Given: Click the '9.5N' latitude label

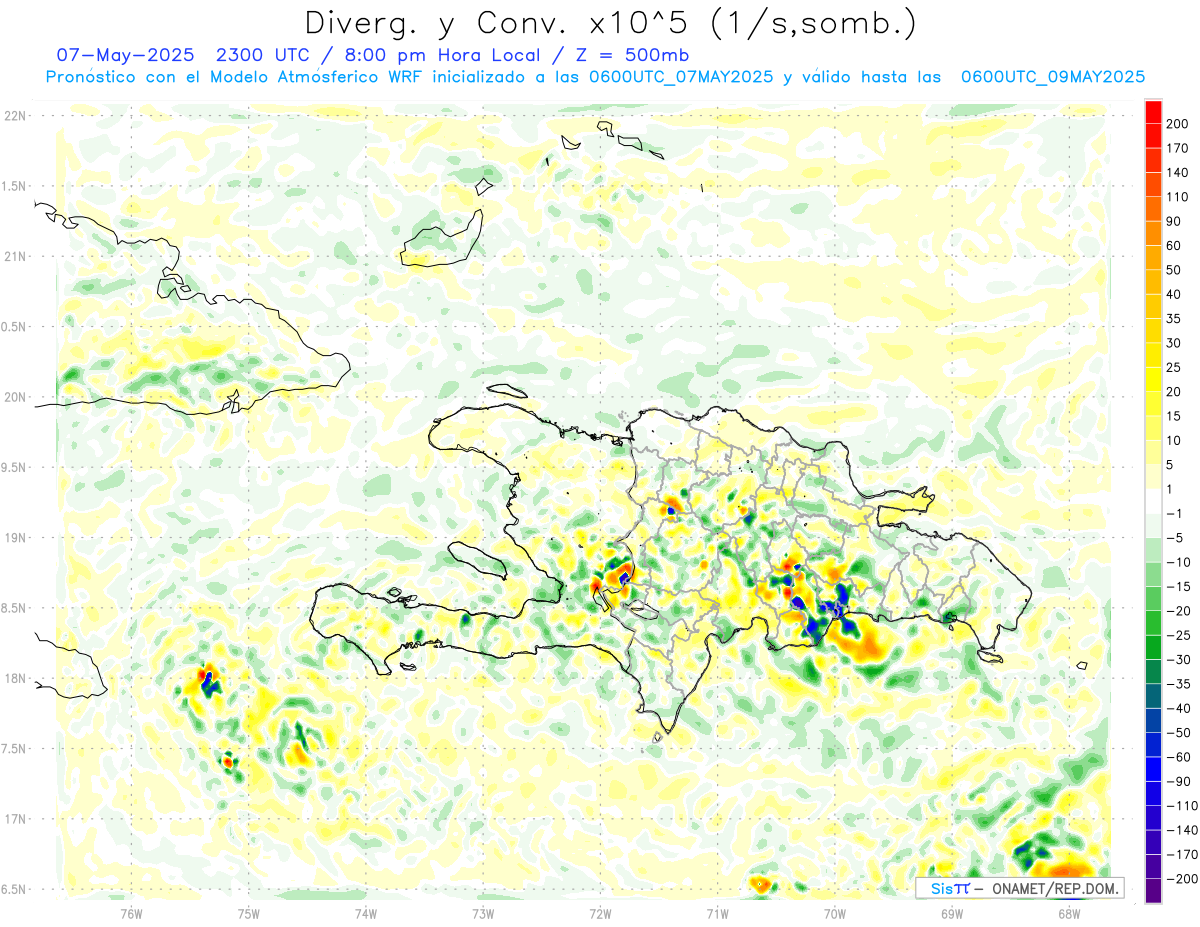Looking at the screenshot, I should click(x=14, y=467).
